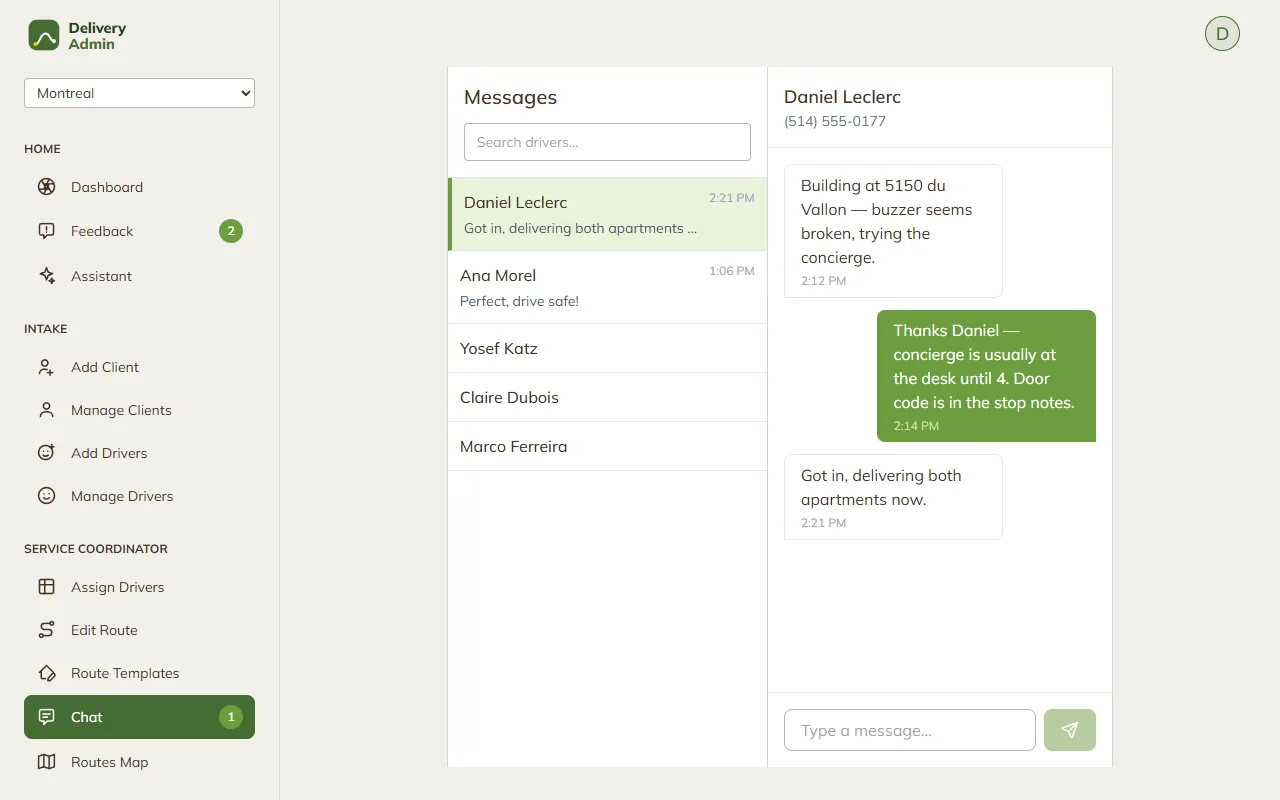Screen dimensions: 1280x800
Task: Click the Route Templates icon
Action: (x=46, y=673)
